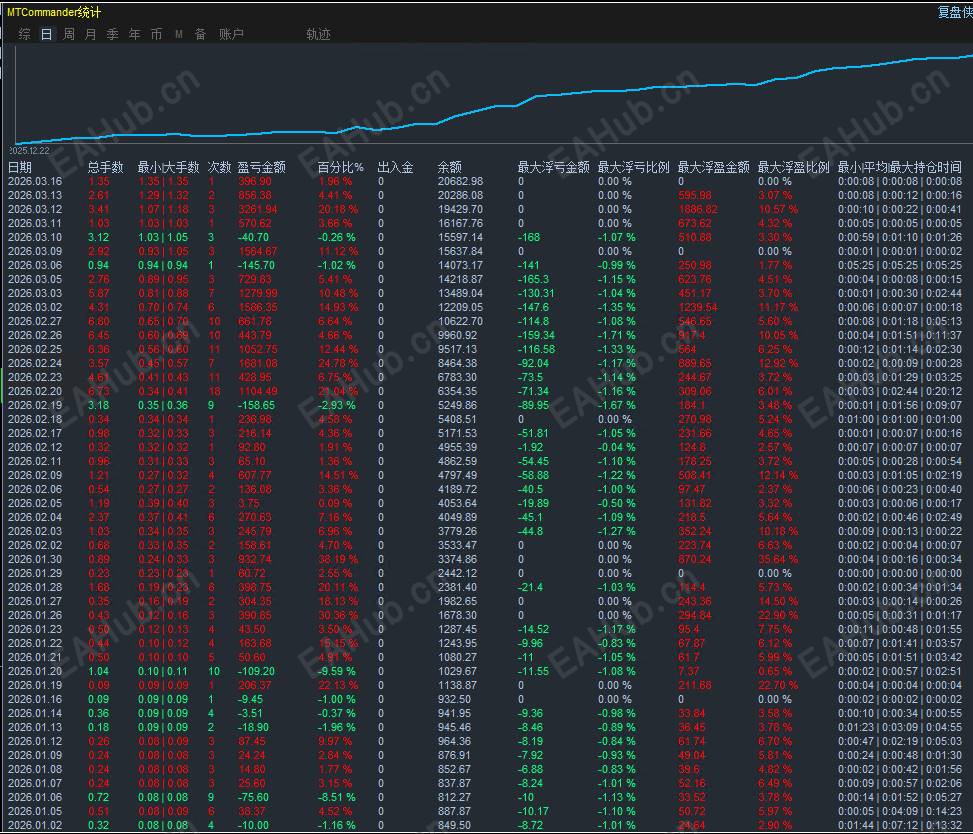The height and width of the screenshot is (834, 973).
Task: Open the 轨迹 track view
Action: (318, 34)
